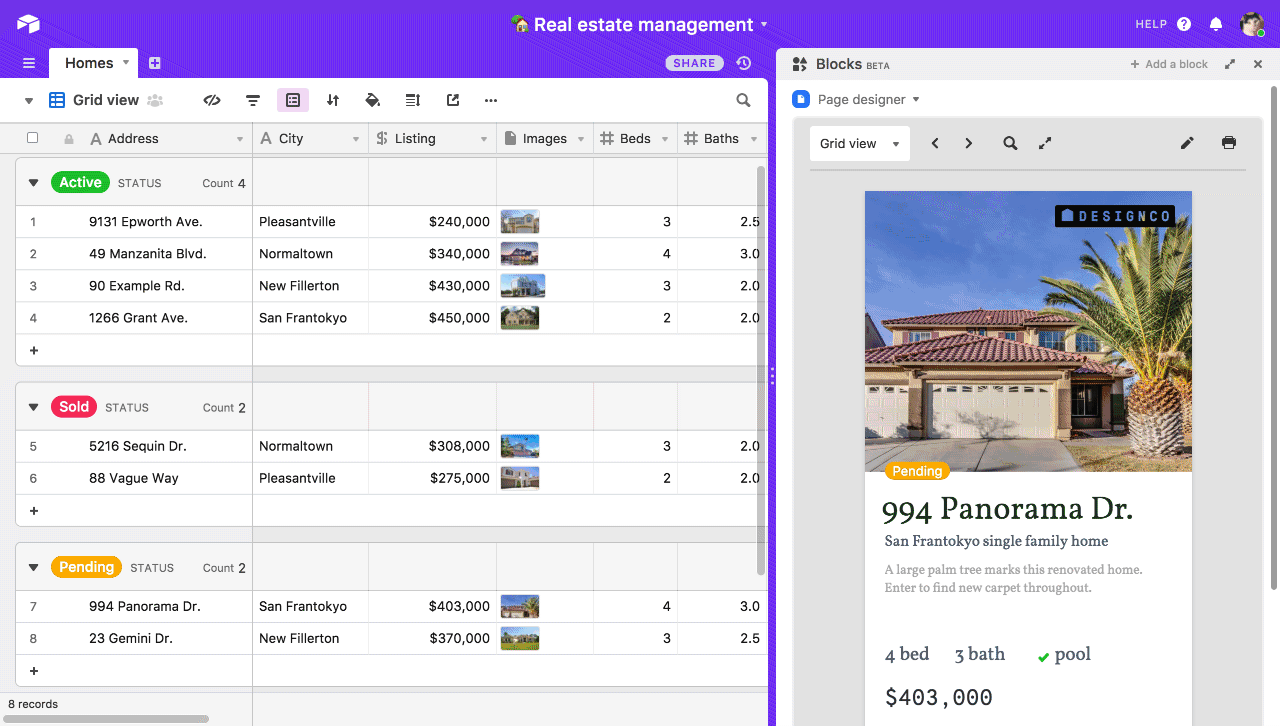
Task: Collapse the Sold status group
Action: click(x=33, y=407)
